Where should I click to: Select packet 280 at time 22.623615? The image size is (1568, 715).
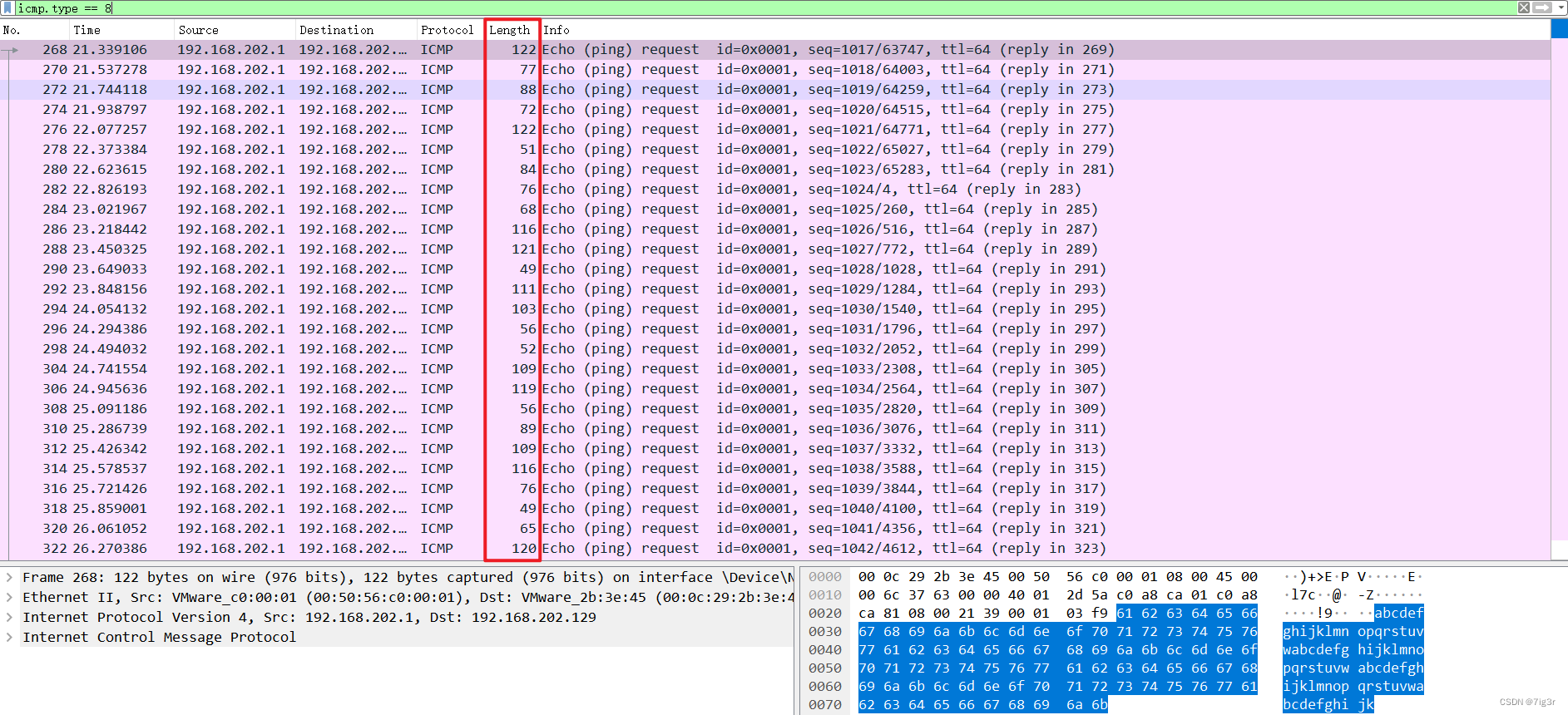(775, 170)
